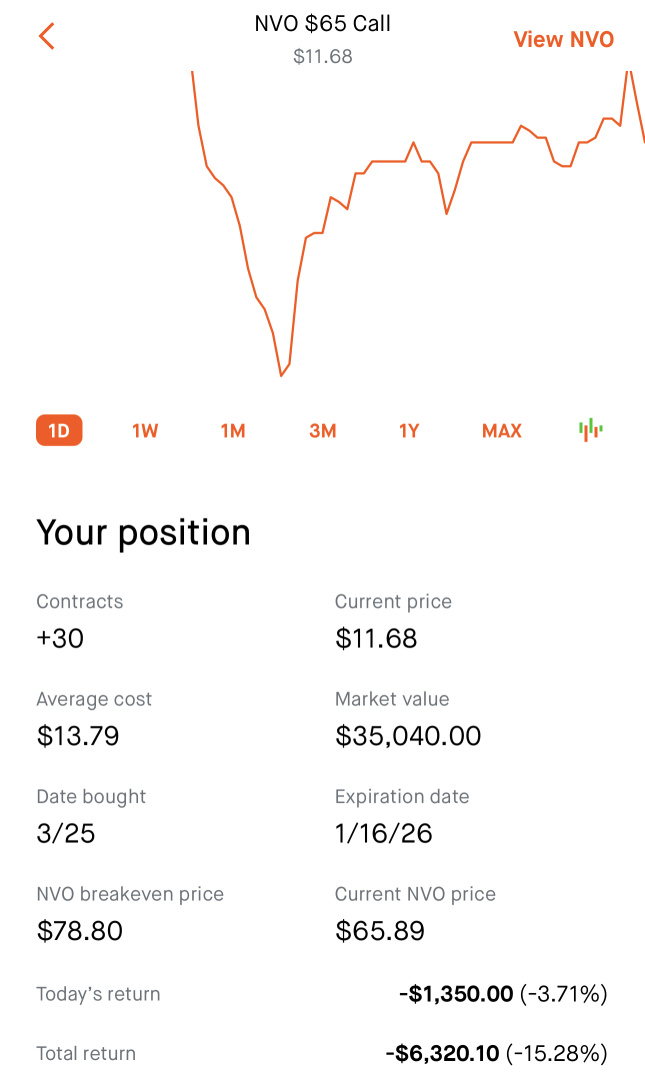Switch to the 1W chart range
The height and width of the screenshot is (1077, 645).
pyautogui.click(x=145, y=431)
